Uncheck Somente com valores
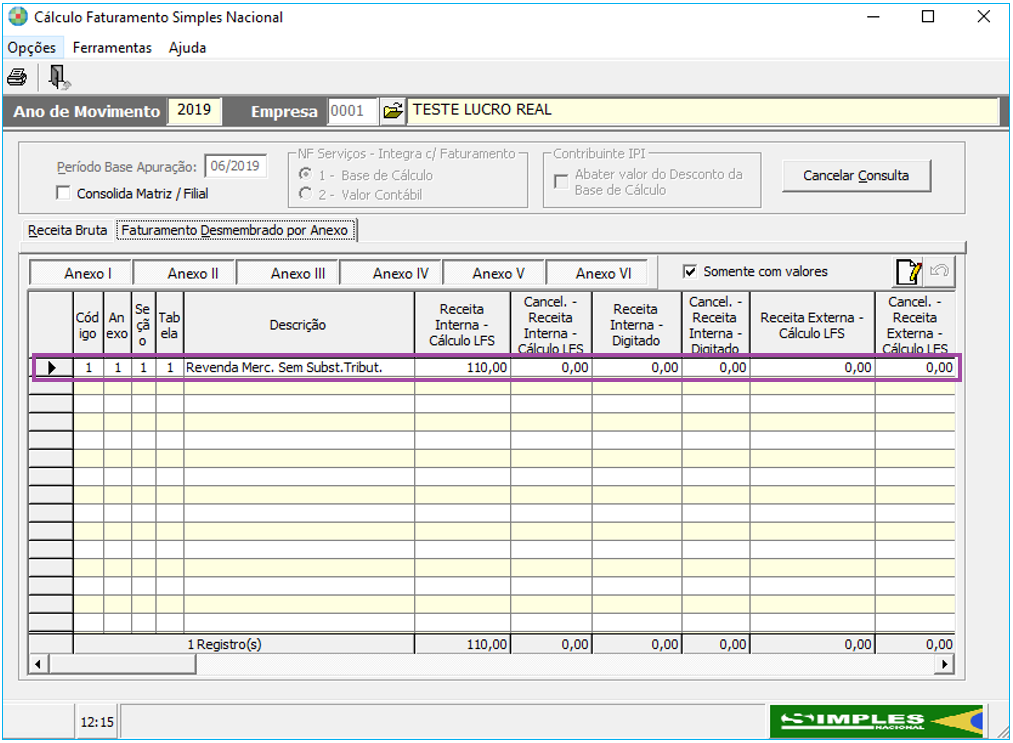The width and height of the screenshot is (1013, 743). coord(690,271)
